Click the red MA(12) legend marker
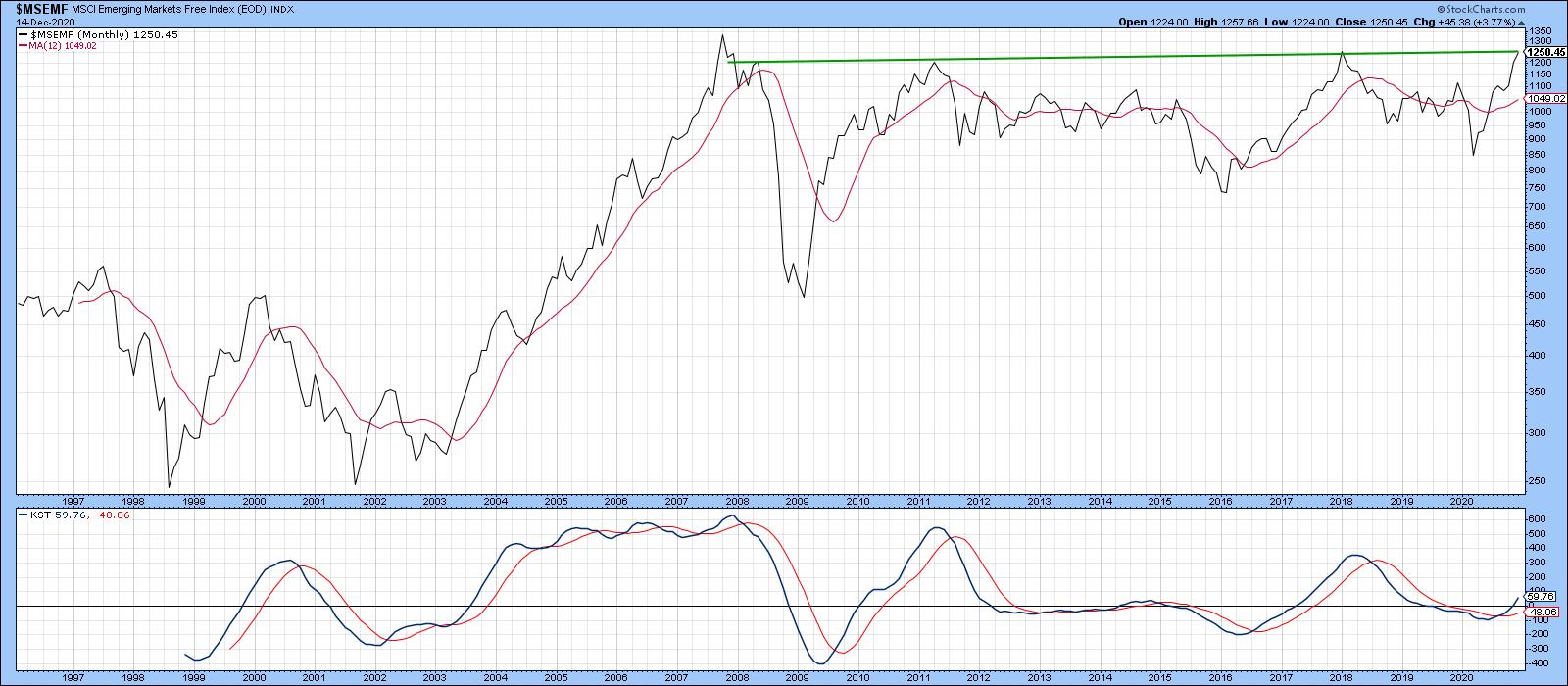This screenshot has width=1568, height=686. click(22, 46)
